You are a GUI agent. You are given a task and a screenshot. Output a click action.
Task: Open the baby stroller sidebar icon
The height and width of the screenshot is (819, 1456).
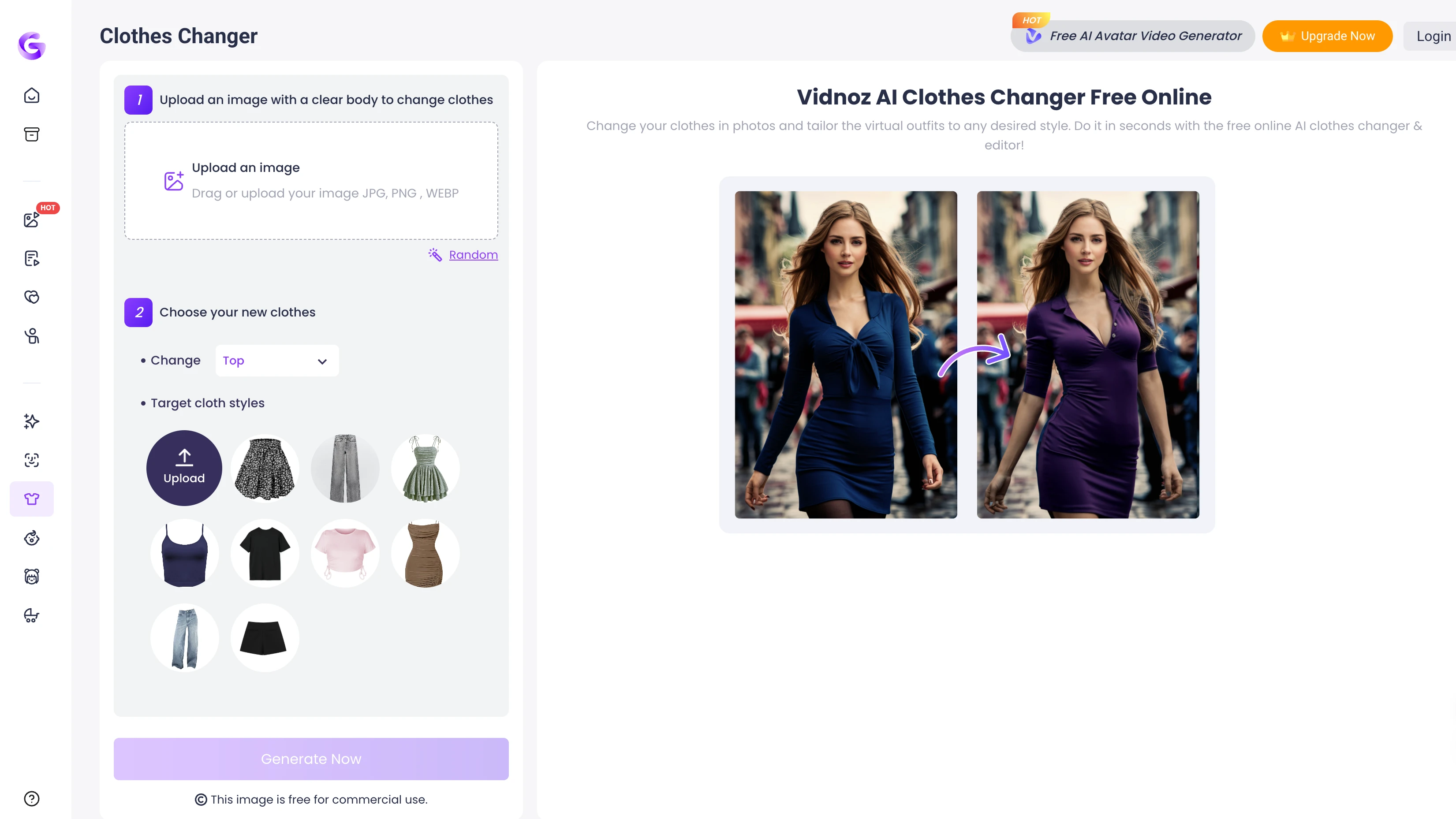point(32,615)
